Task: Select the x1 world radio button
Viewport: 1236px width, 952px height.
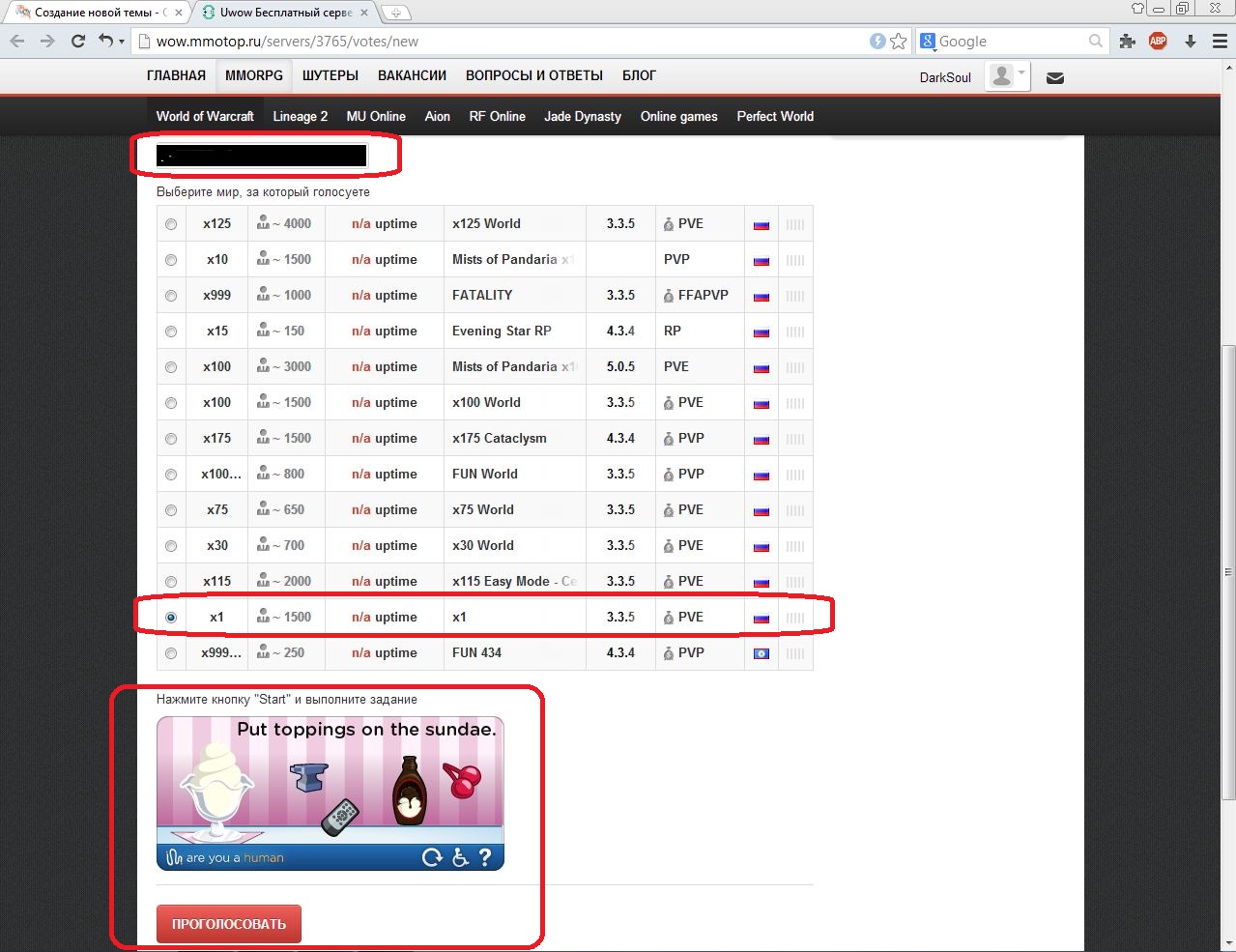Action: pos(171,618)
